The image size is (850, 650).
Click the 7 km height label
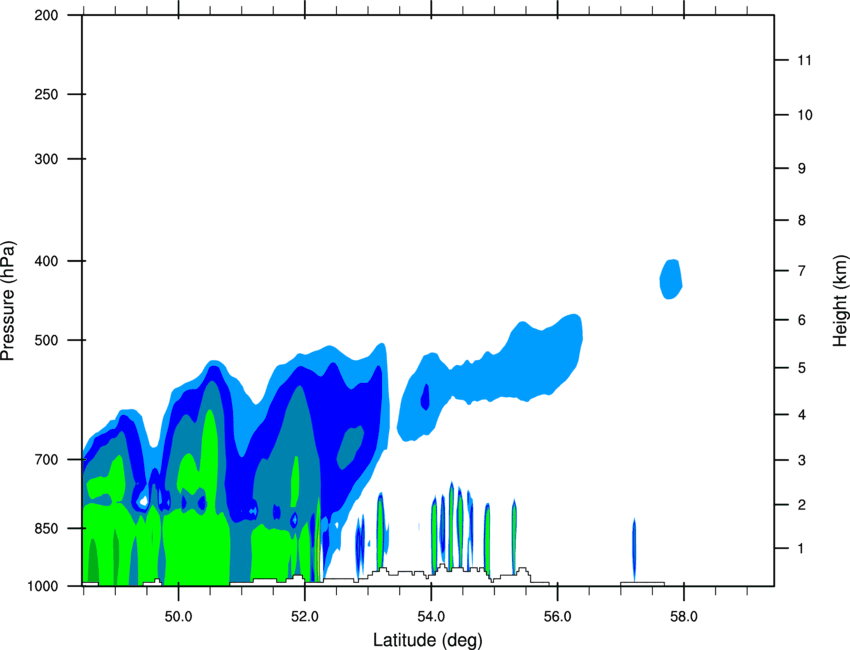tap(802, 271)
